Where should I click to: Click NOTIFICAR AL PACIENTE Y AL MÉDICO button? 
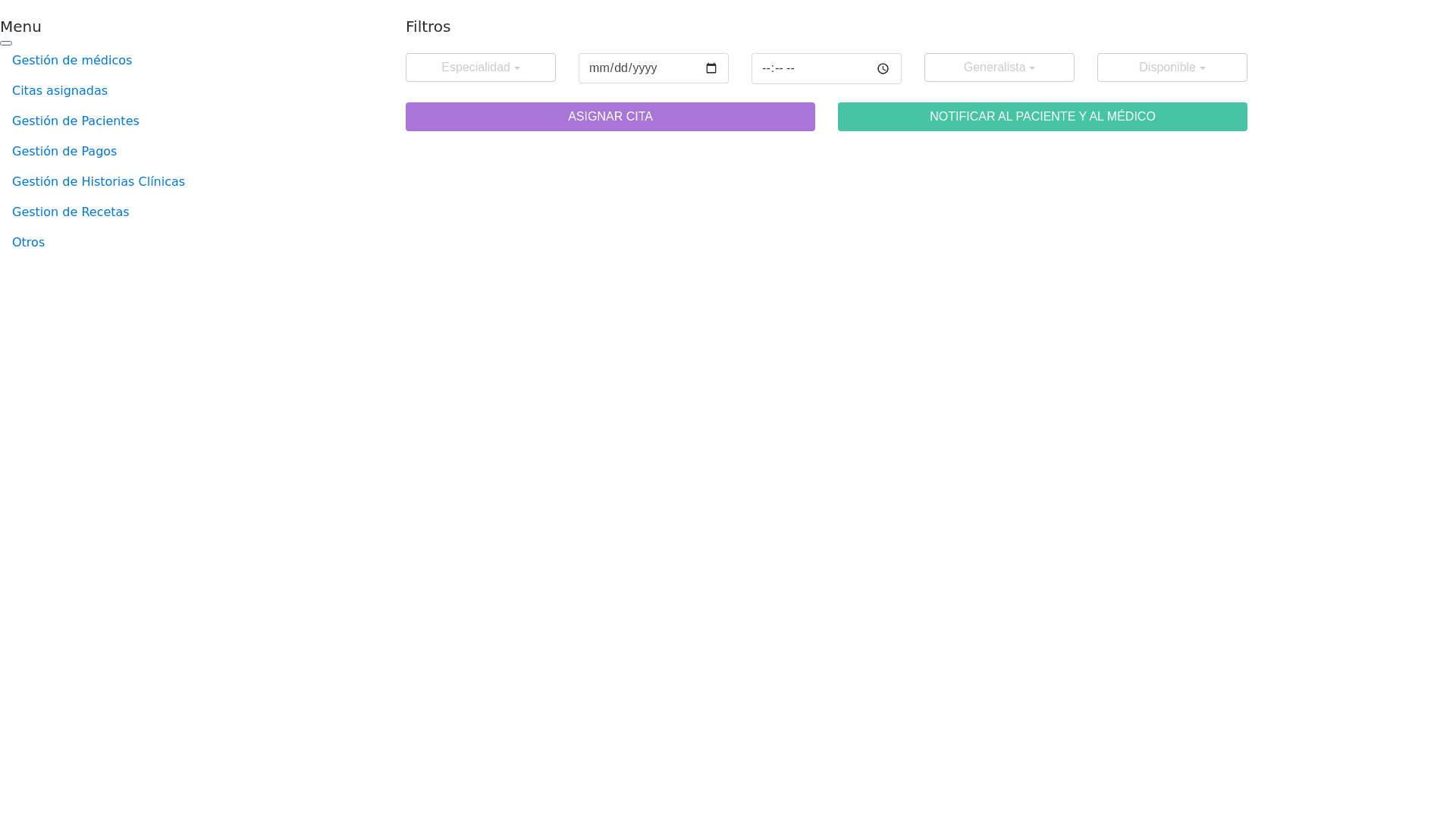pos(1042,117)
